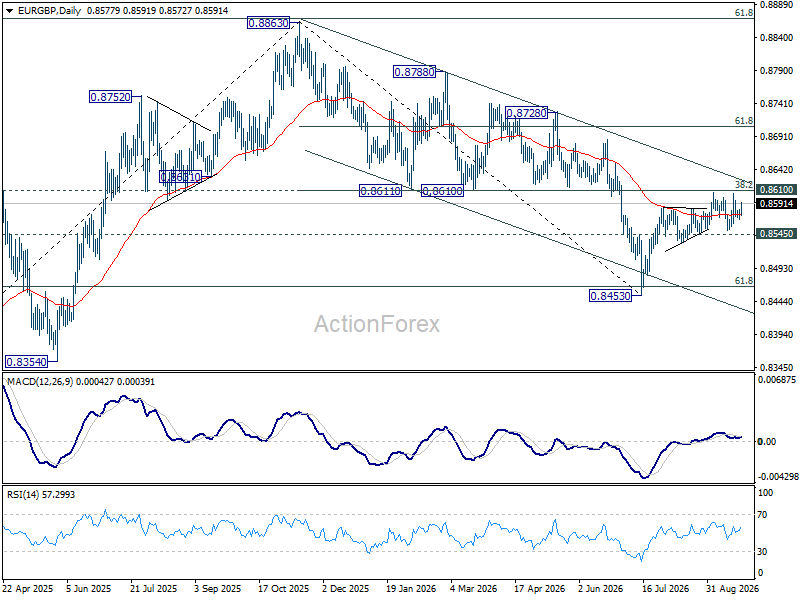The height and width of the screenshot is (600, 800).
Task: Click the 0.87280 price label
Action: coord(526,113)
